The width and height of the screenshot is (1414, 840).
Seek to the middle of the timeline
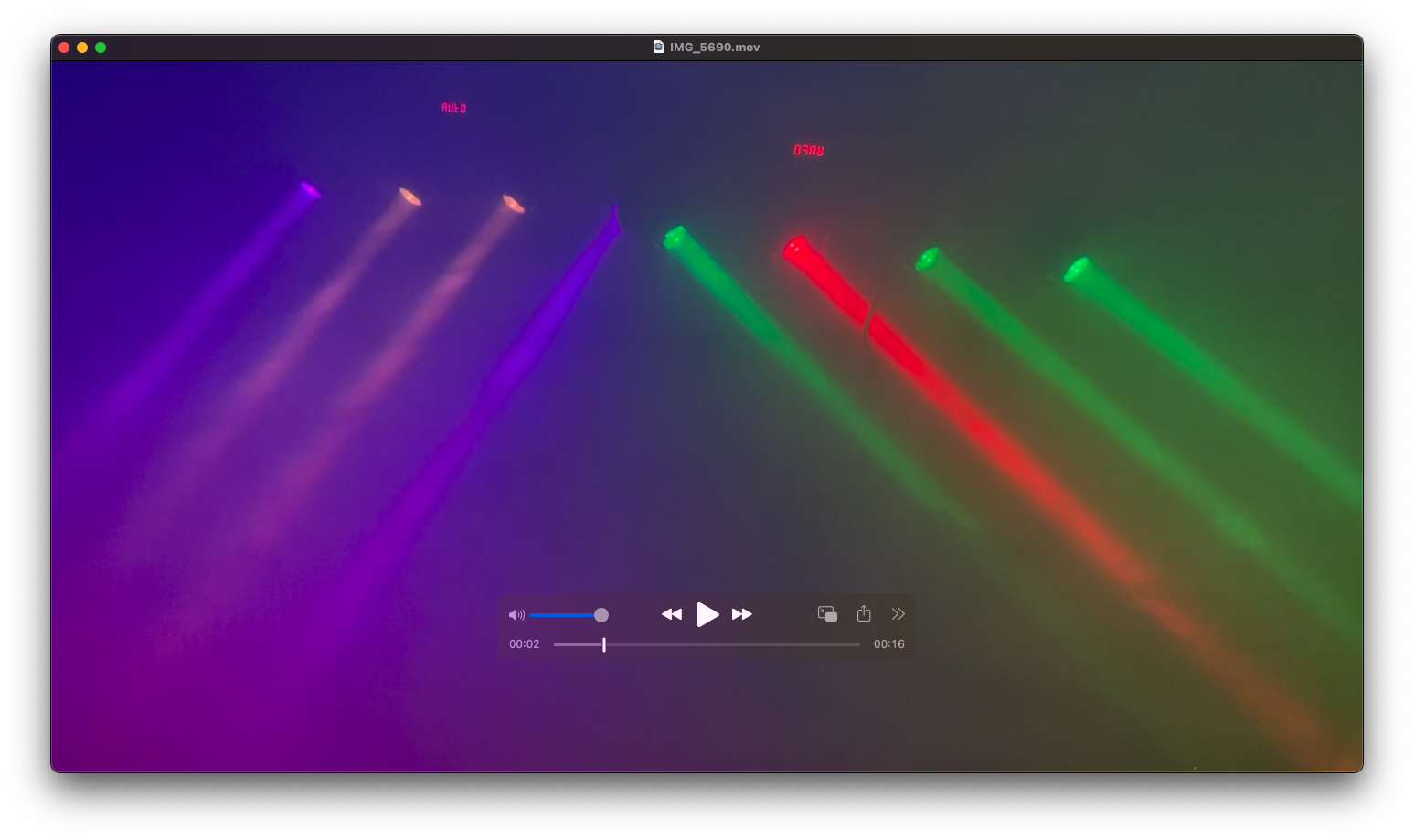click(x=707, y=644)
